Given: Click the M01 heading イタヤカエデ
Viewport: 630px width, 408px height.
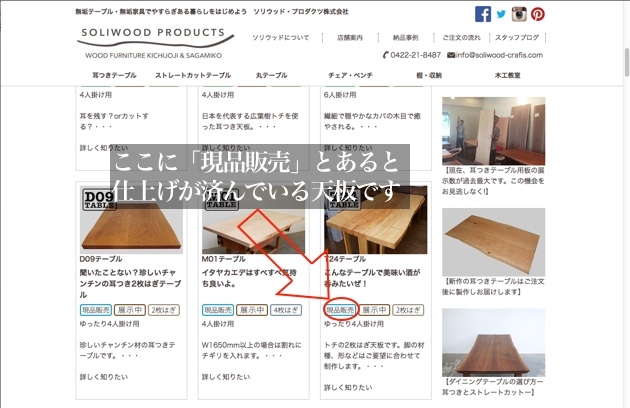Looking at the screenshot, I should point(249,278).
